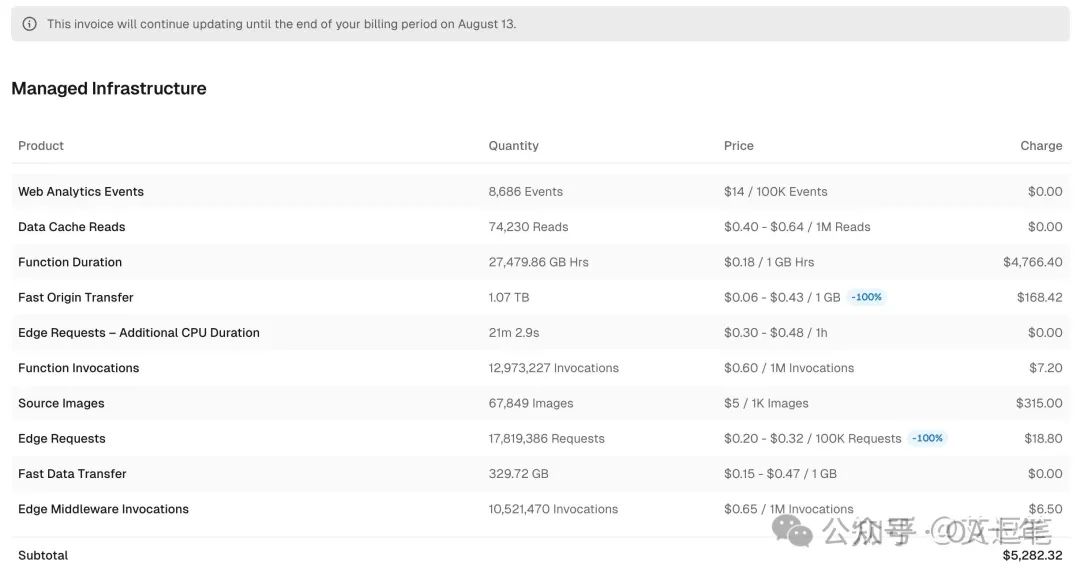Click the Quantity column header
This screenshot has height=575, width=1080.
(x=513, y=145)
